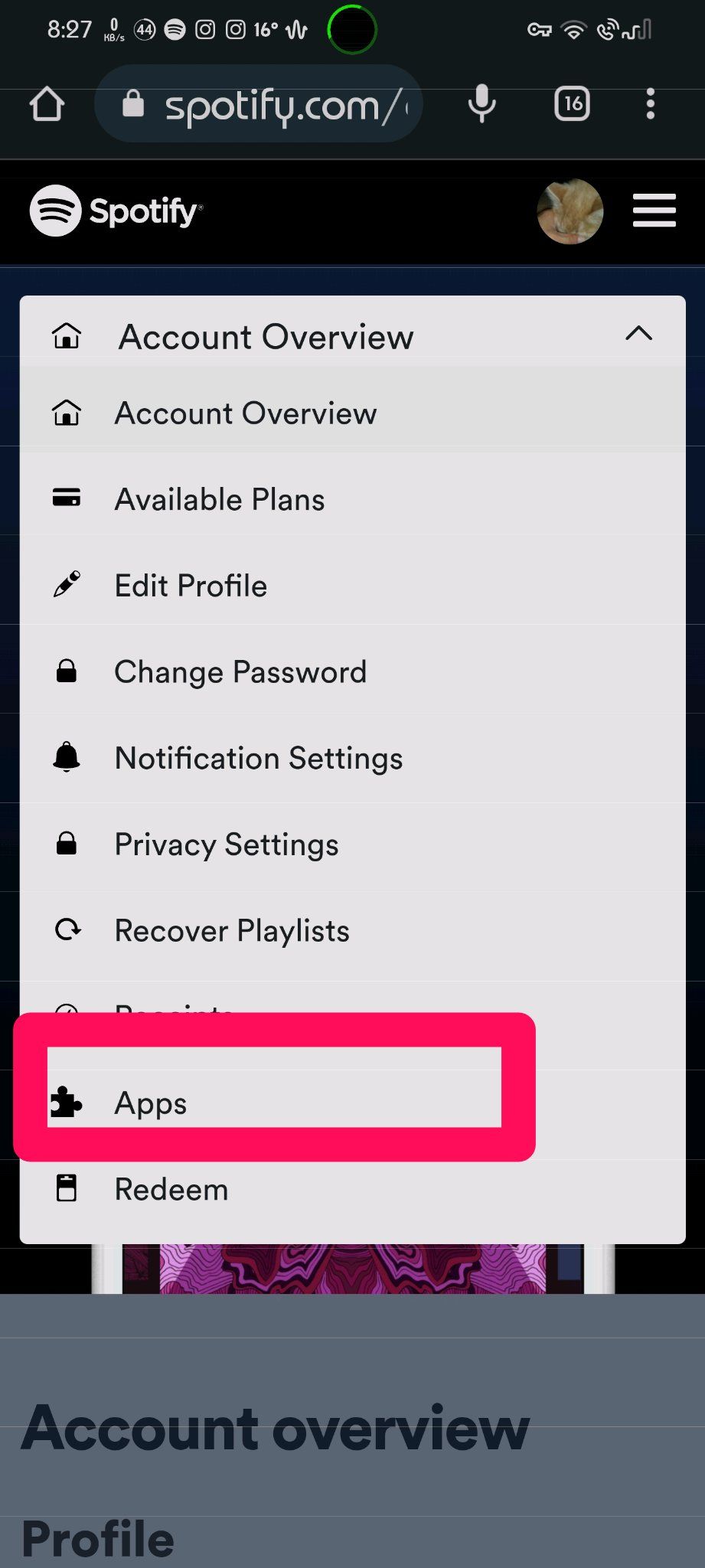The image size is (705, 1568).
Task: Open the browser three-dot overflow menu
Action: 650,104
